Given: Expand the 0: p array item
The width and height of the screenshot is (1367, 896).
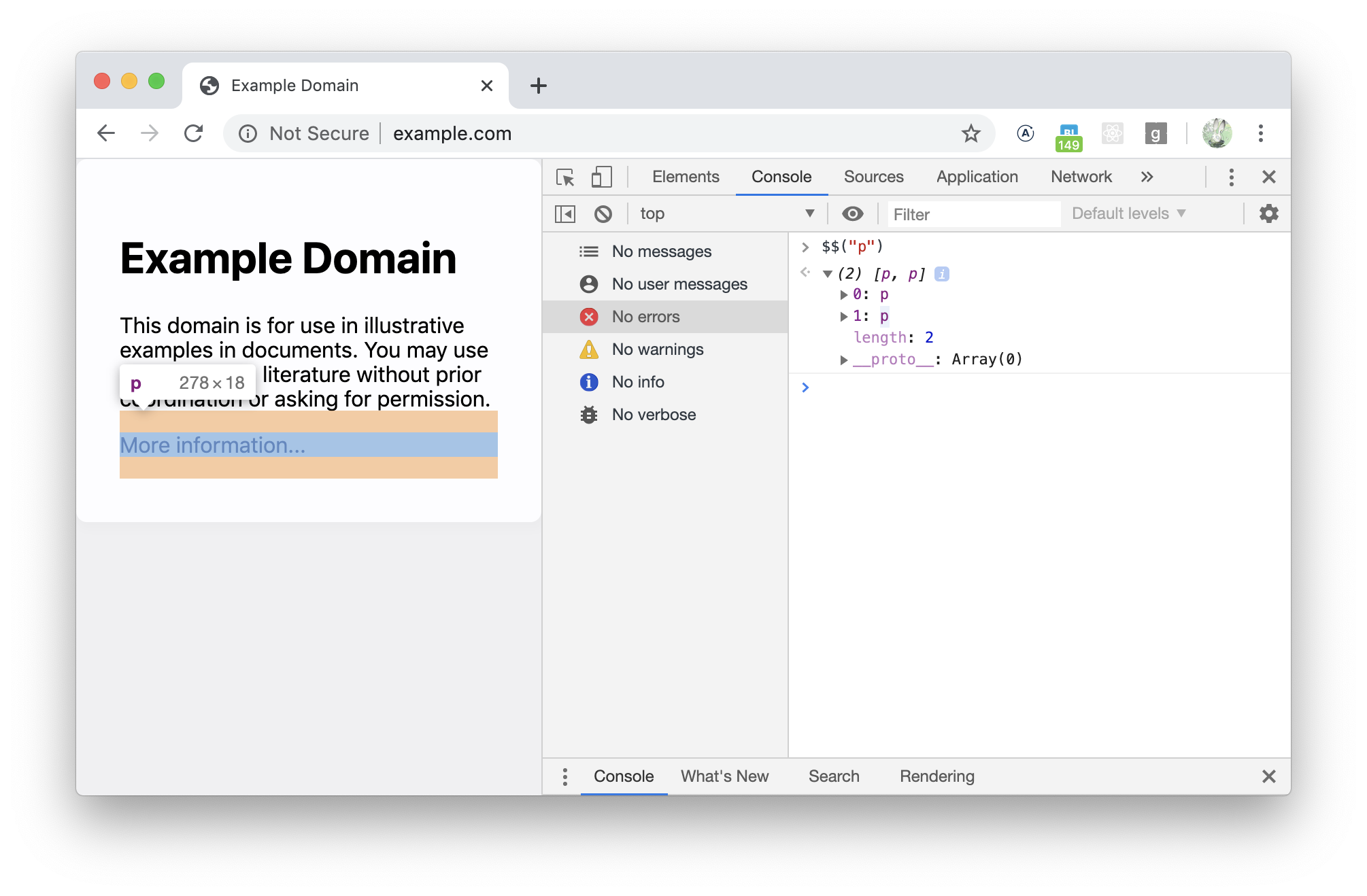Looking at the screenshot, I should [x=844, y=295].
